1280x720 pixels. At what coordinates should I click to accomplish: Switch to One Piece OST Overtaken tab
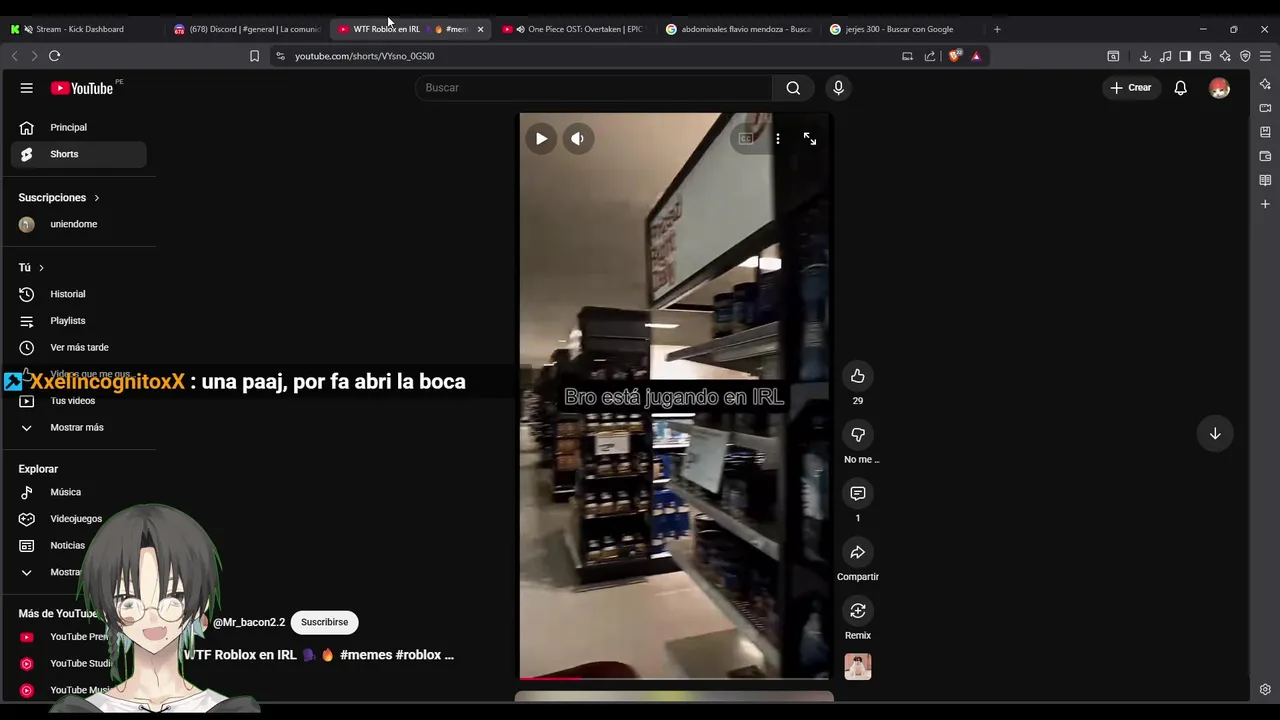574,29
